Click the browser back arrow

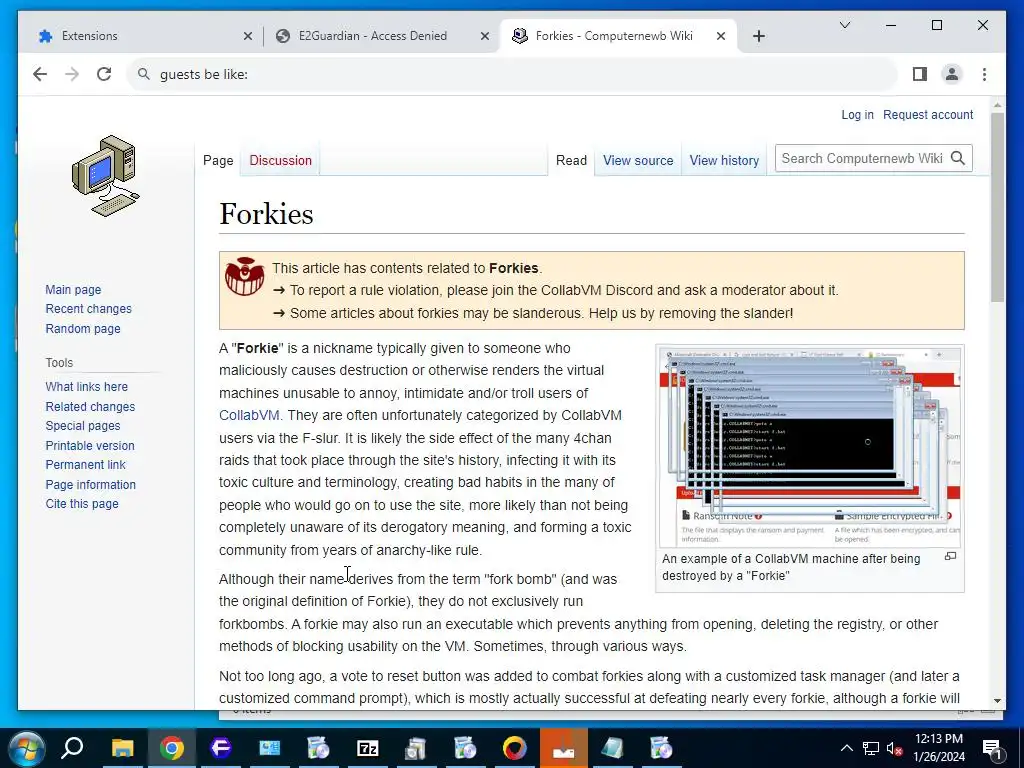coord(40,74)
